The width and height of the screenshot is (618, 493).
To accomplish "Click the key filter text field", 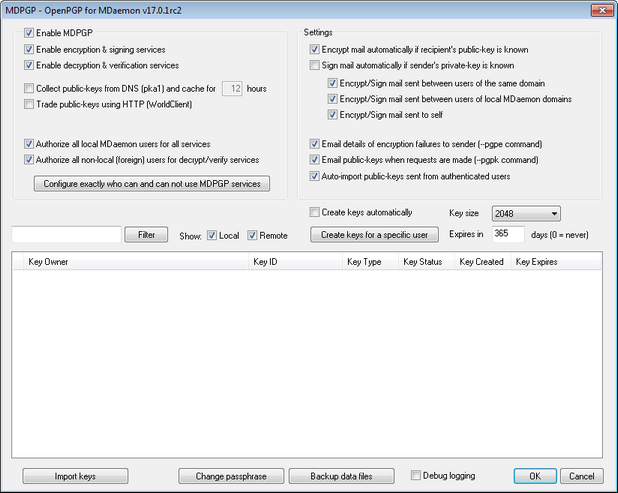I will [66, 234].
